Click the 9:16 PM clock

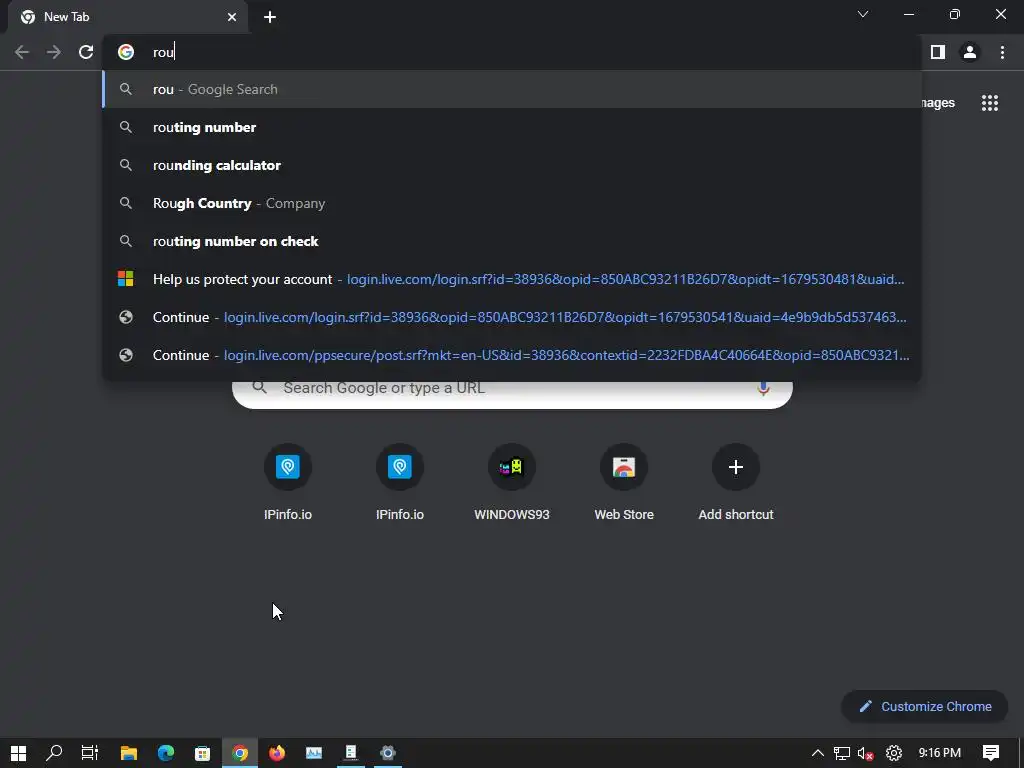(939, 753)
